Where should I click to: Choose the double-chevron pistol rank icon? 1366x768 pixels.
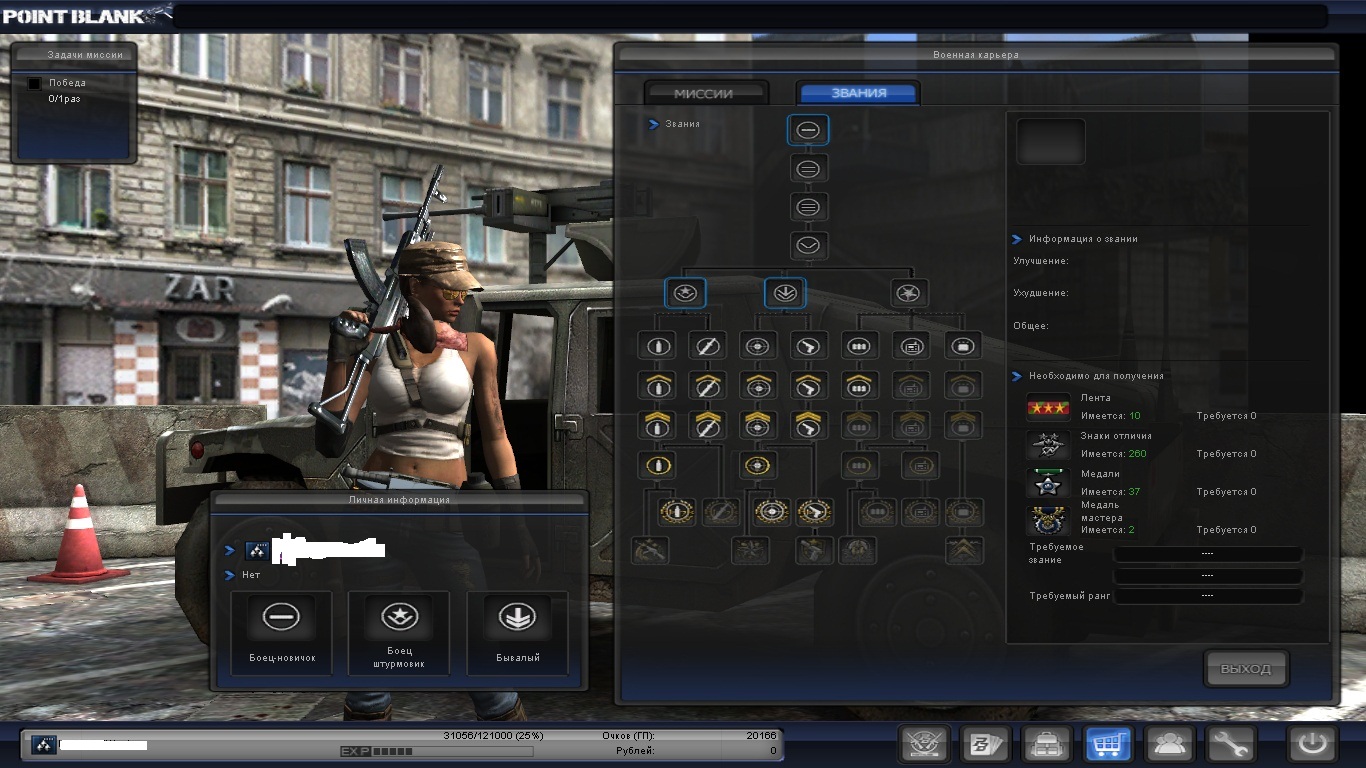807,425
